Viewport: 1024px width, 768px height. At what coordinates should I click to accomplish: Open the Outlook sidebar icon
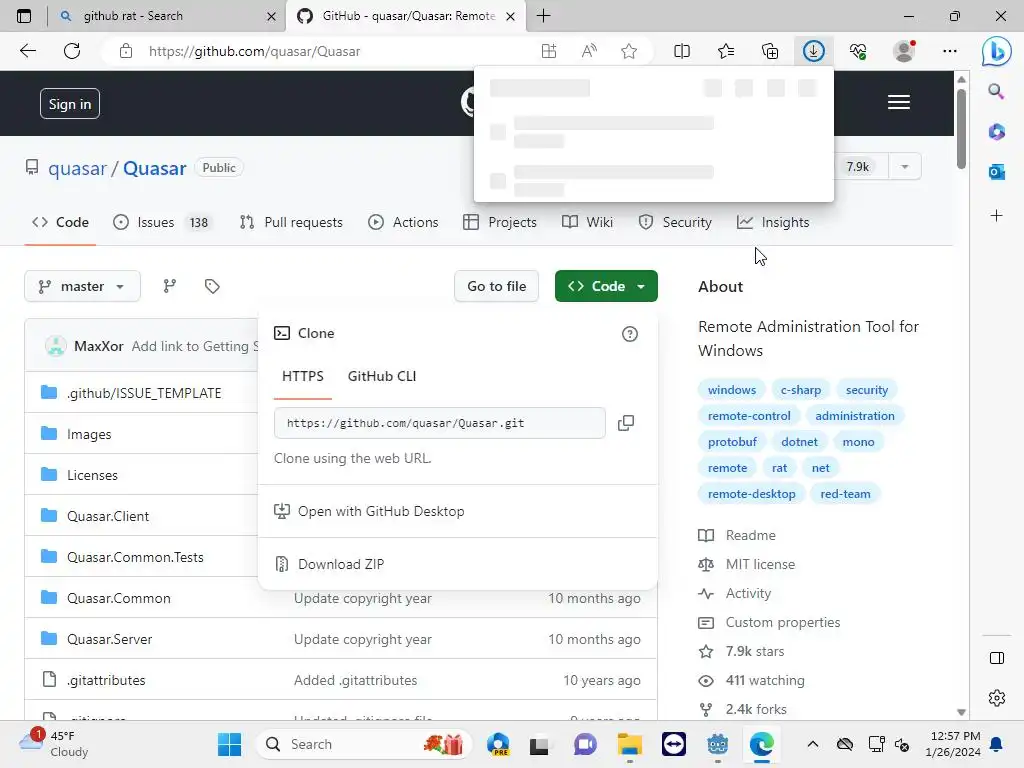(997, 172)
